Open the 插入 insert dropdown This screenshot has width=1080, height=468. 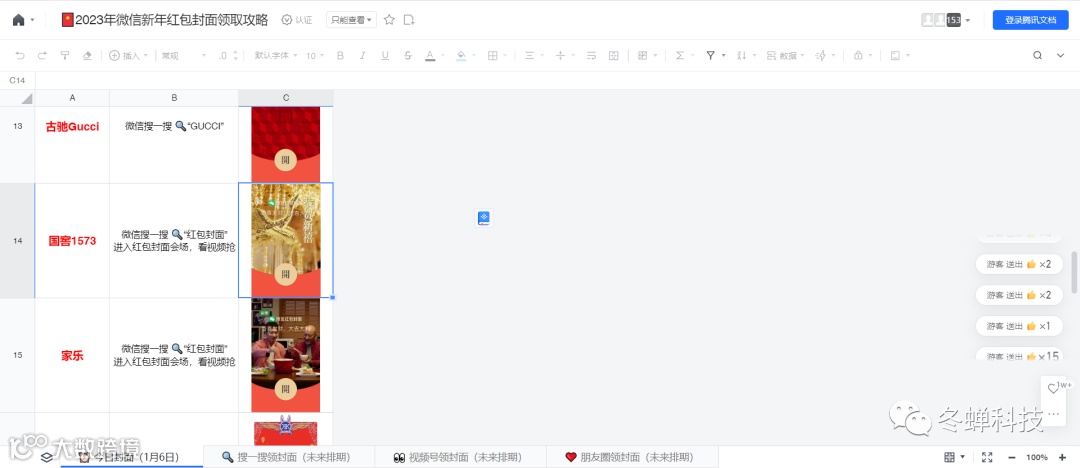coord(129,56)
